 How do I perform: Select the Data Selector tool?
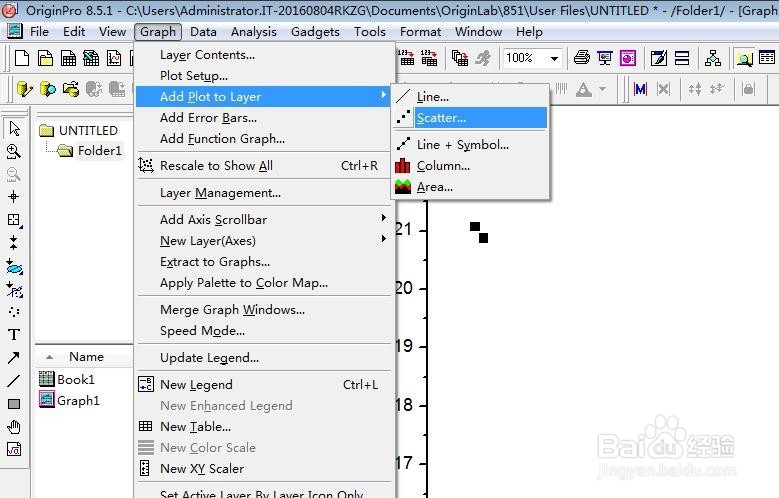click(14, 243)
